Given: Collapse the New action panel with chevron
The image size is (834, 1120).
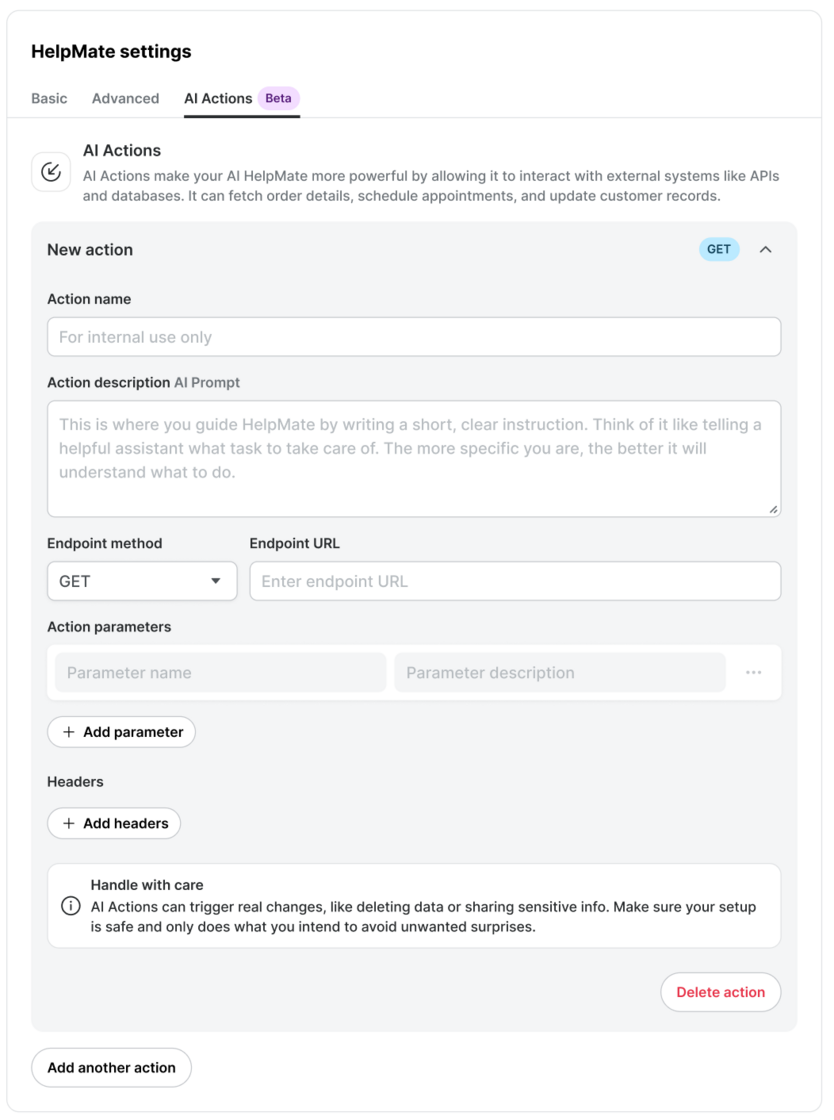Looking at the screenshot, I should [x=765, y=249].
